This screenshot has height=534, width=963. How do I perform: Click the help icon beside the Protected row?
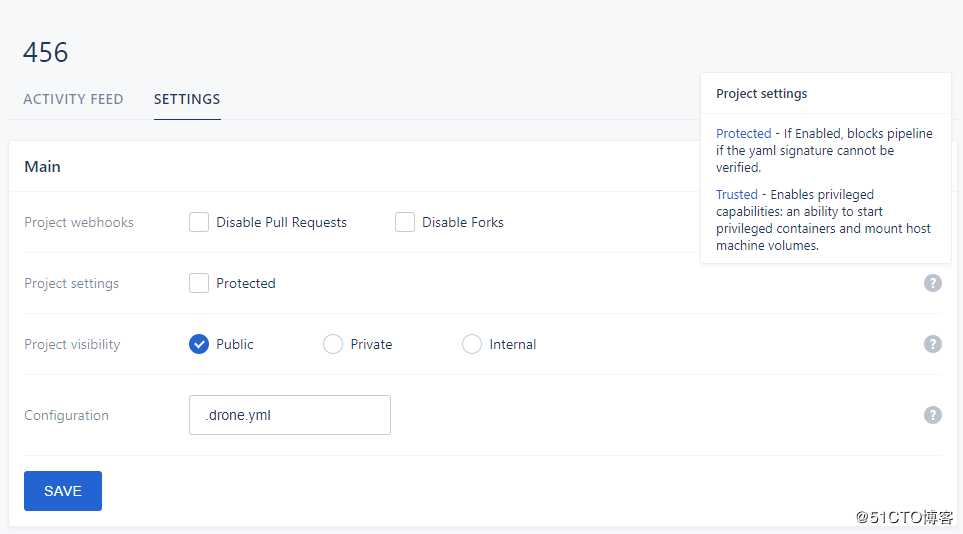pyautogui.click(x=932, y=283)
